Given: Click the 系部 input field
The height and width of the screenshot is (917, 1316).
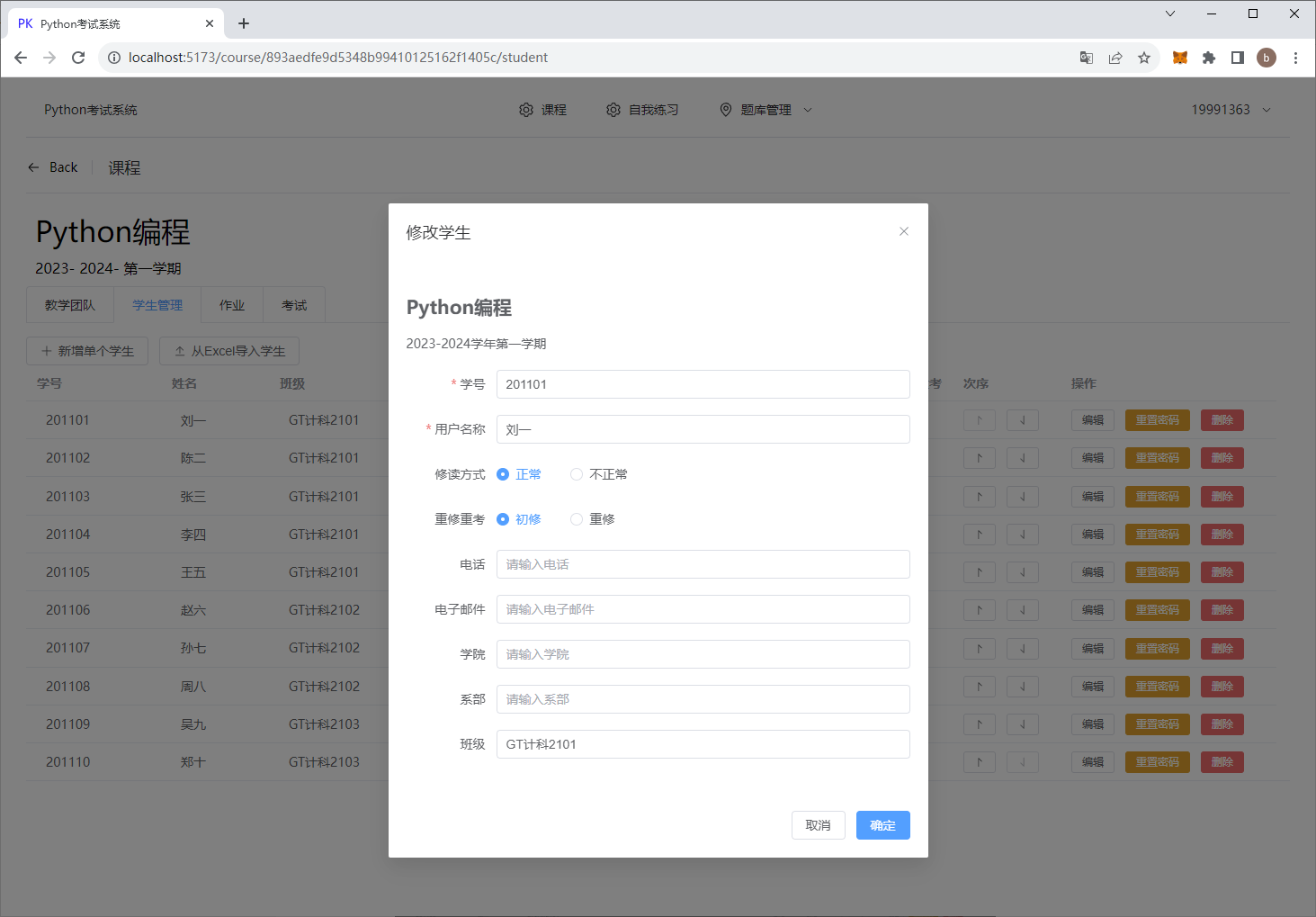Looking at the screenshot, I should [703, 699].
